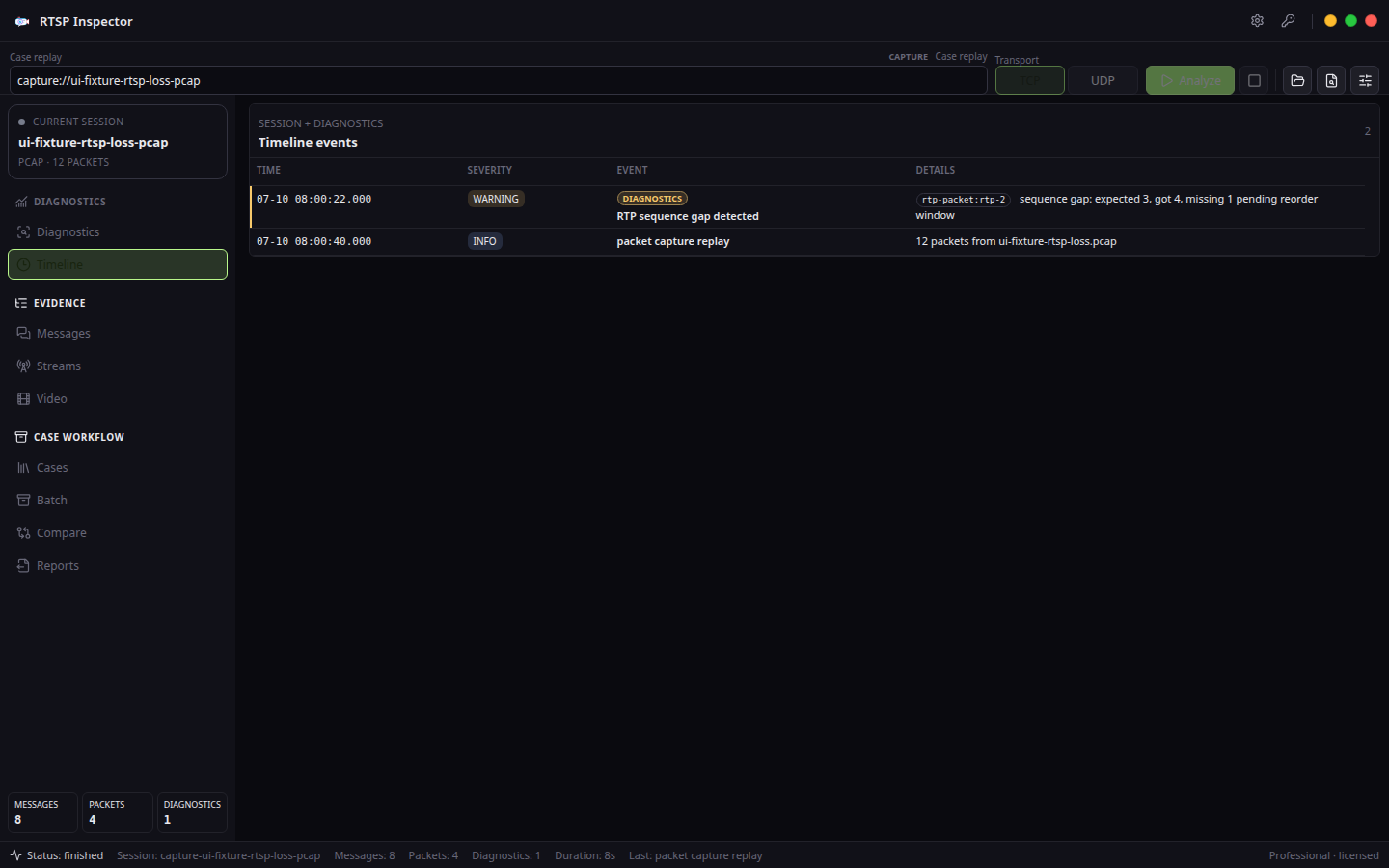Image resolution: width=1389 pixels, height=868 pixels.
Task: Click '12 packets from ui-fixture-rtsp-loss.pcap' detail
Action: point(1016,241)
